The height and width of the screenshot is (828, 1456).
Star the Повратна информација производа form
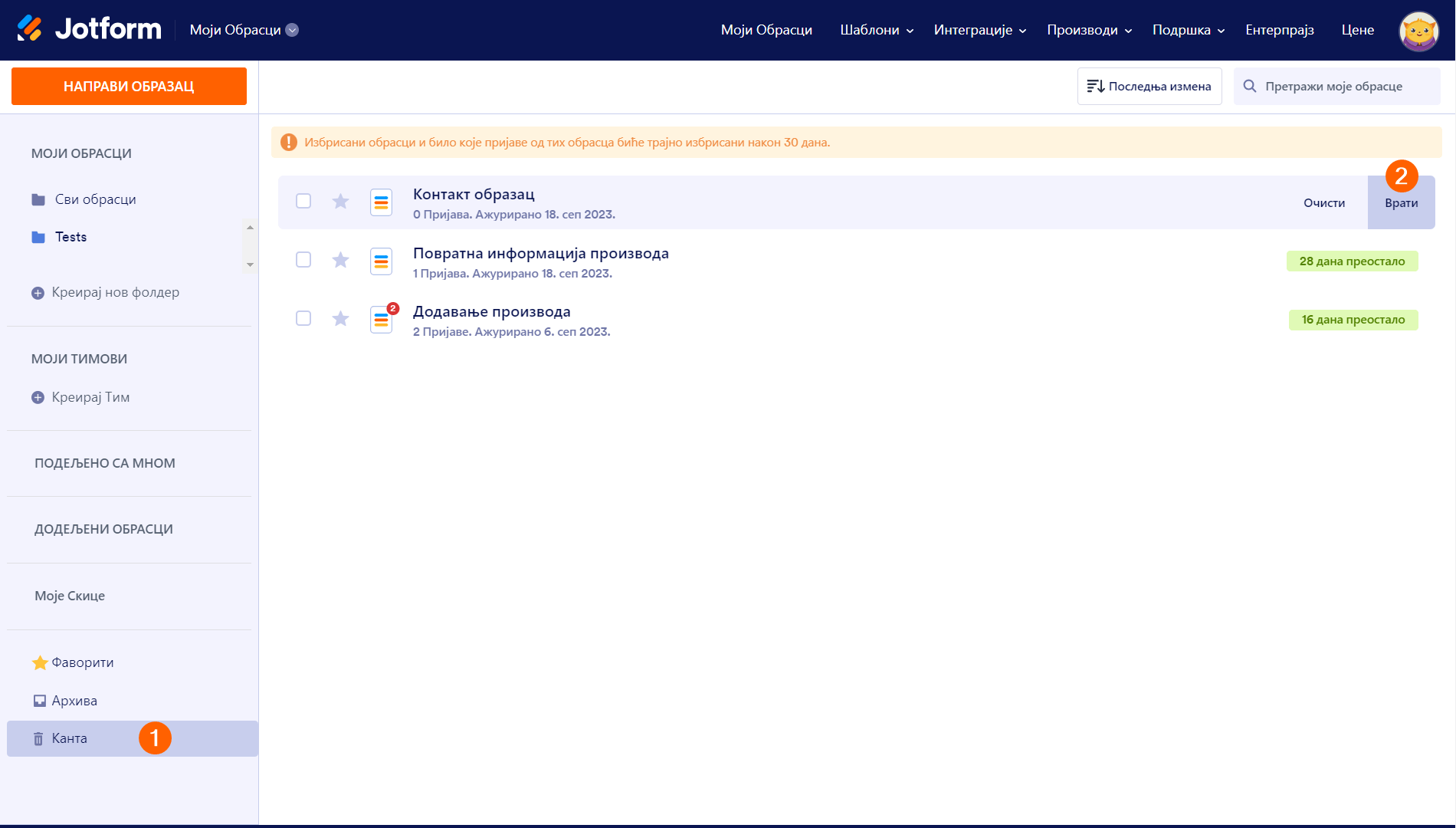click(x=340, y=261)
